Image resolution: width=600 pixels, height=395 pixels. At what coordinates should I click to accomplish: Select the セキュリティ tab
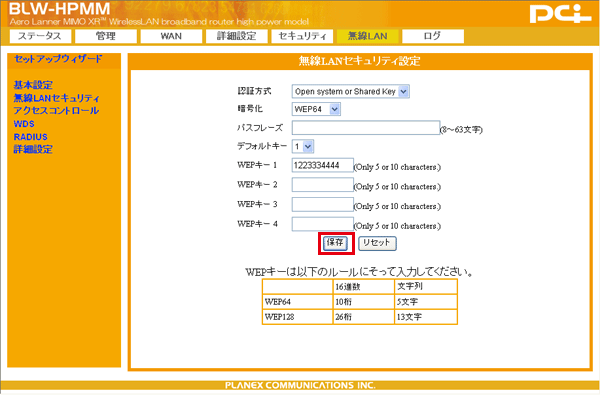point(302,36)
